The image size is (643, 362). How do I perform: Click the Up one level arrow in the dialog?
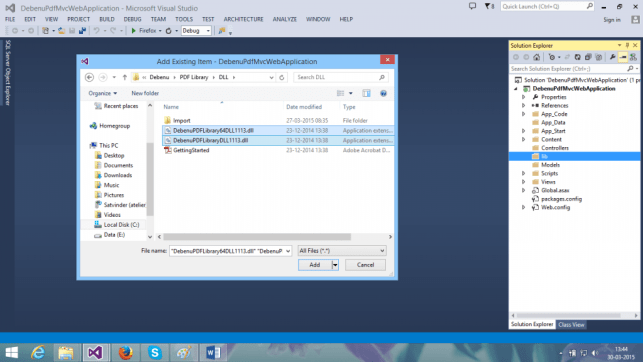click(125, 77)
